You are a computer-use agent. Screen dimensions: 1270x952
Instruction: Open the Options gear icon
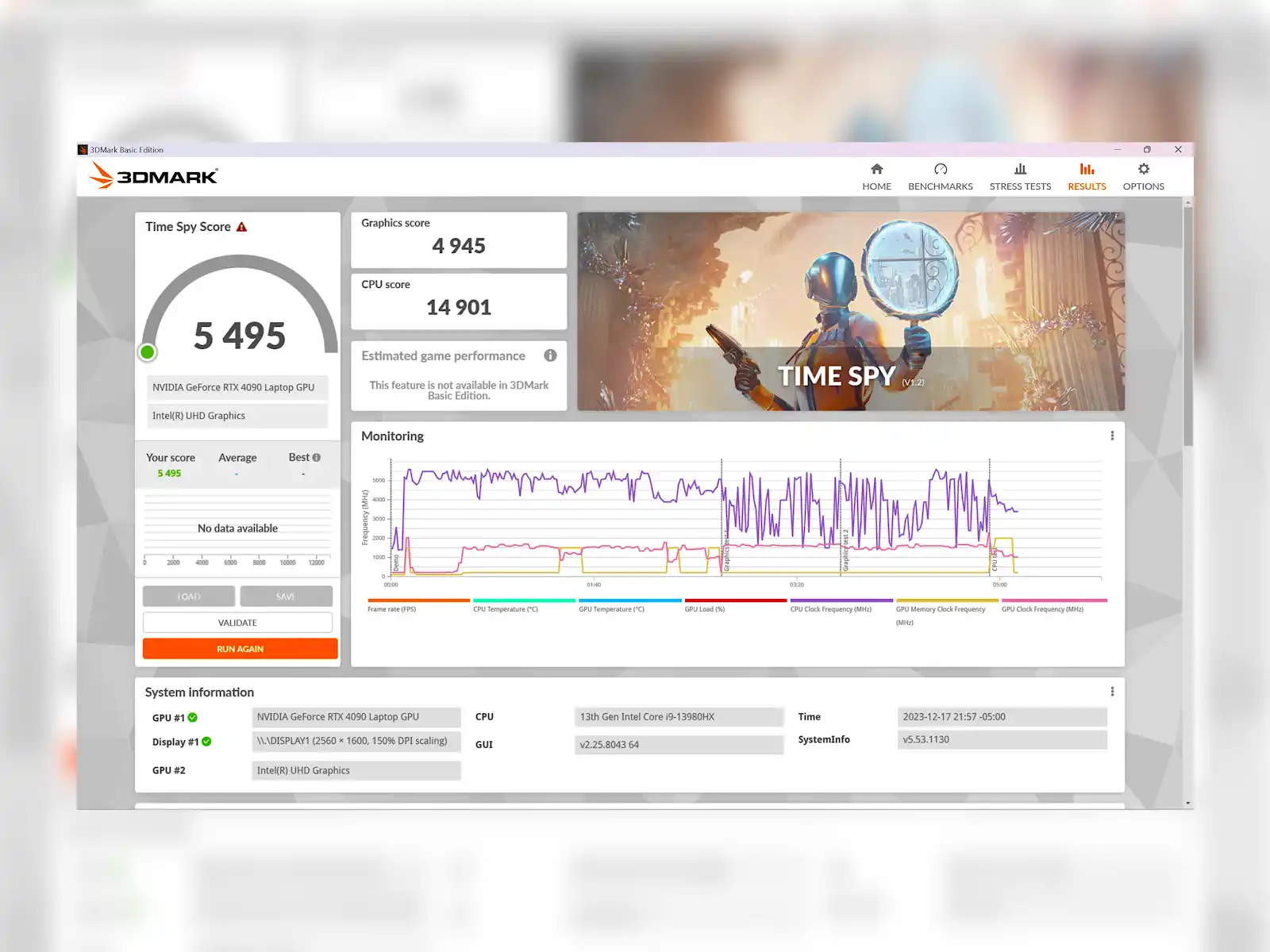pyautogui.click(x=1143, y=169)
